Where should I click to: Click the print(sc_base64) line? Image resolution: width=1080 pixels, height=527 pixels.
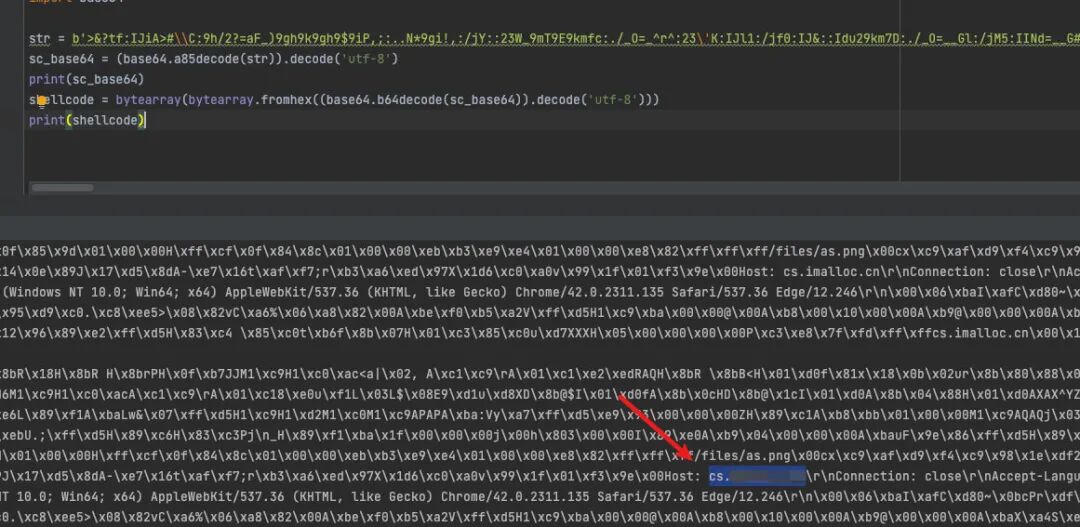[x=87, y=80]
